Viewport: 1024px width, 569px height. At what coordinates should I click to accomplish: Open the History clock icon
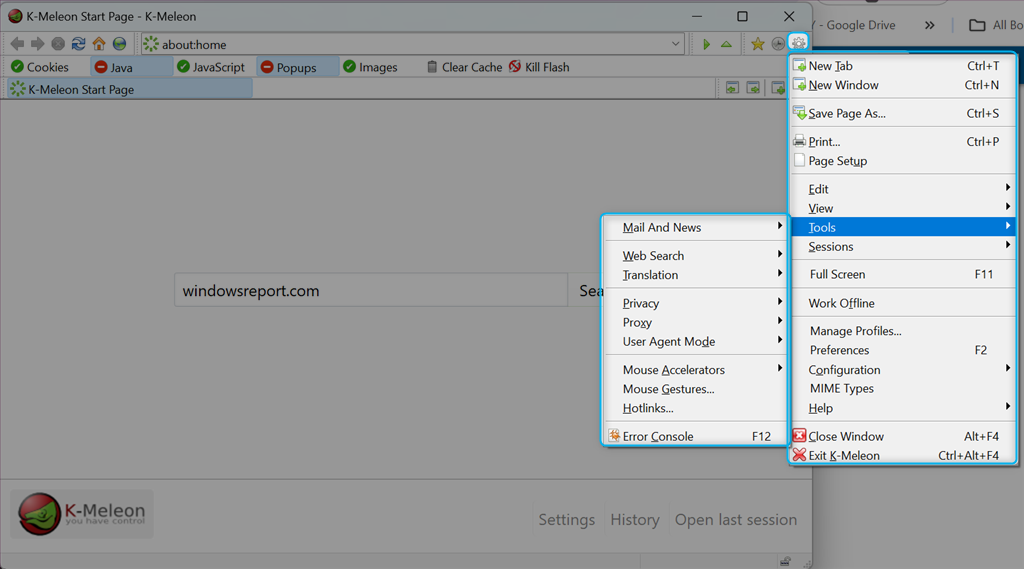pos(778,44)
